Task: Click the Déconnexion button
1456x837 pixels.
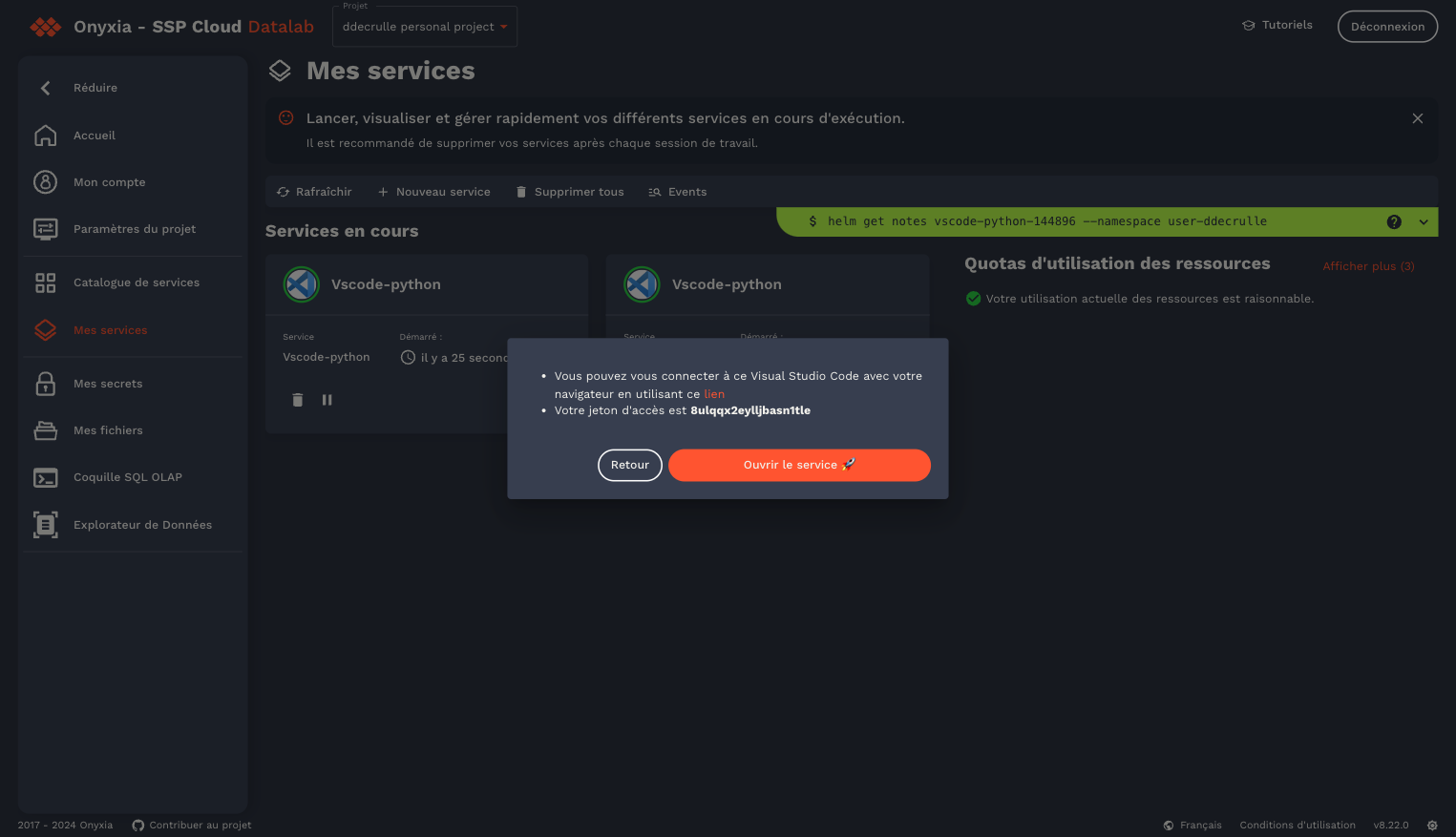Action: [1387, 27]
